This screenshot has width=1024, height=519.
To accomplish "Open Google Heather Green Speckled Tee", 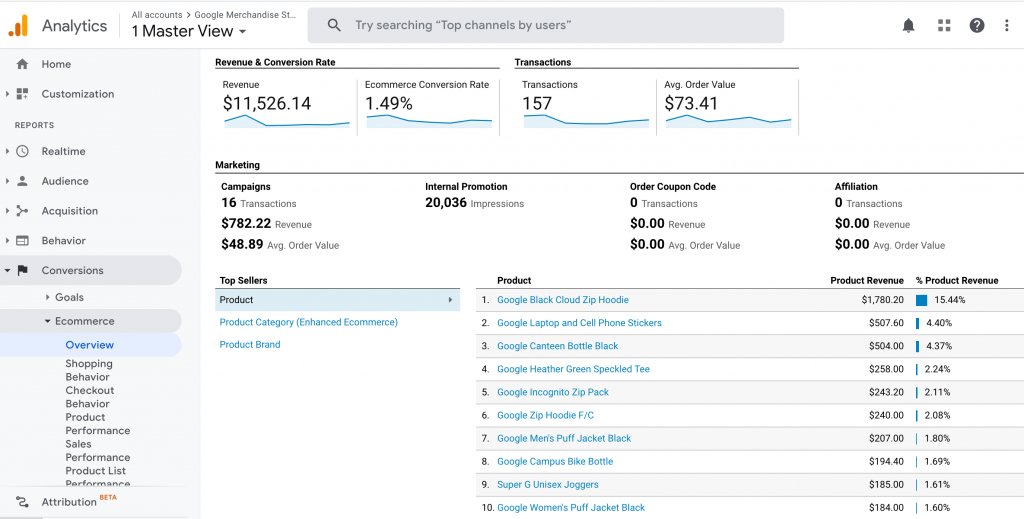I will click(x=573, y=369).
